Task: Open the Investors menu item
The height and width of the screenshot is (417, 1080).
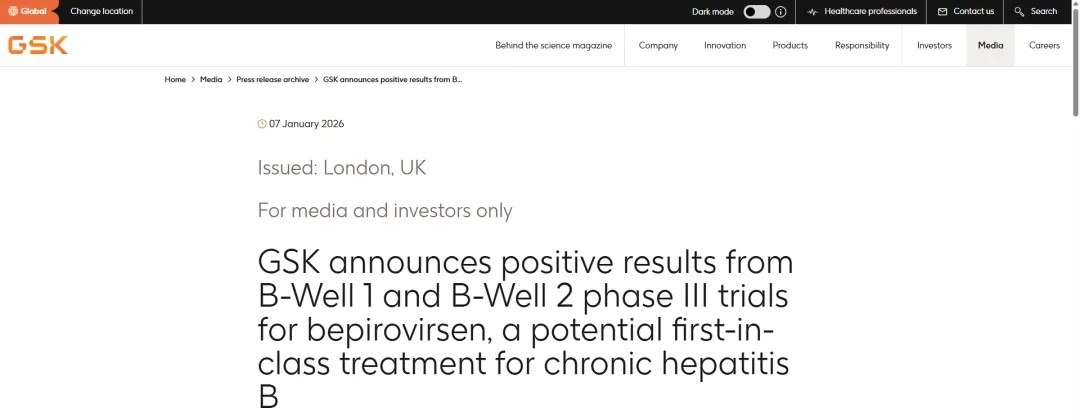Action: point(934,45)
